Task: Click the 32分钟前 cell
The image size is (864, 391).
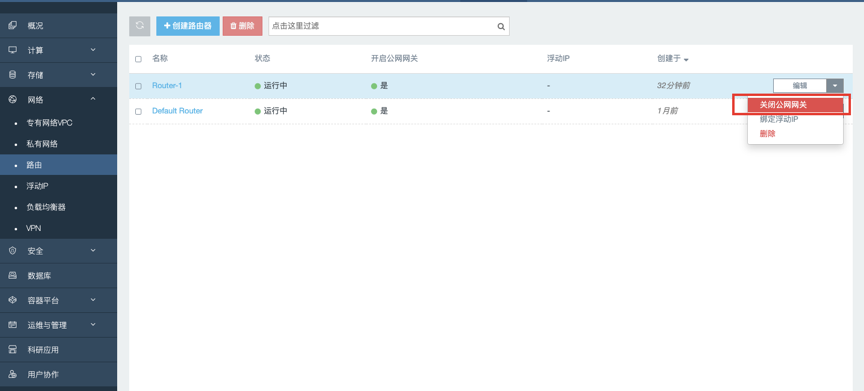Action: (x=673, y=86)
